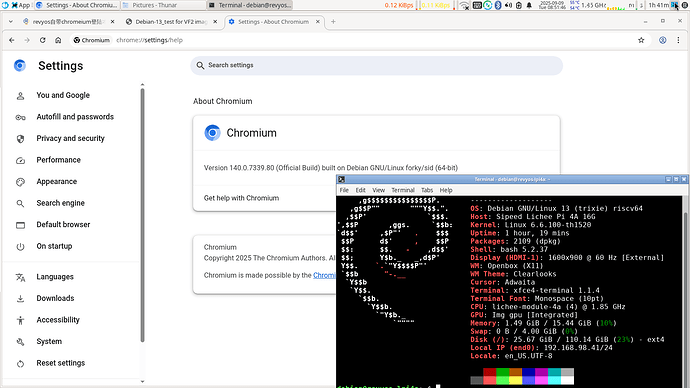Click the key icon beside Autofill and passwords

click(20, 117)
